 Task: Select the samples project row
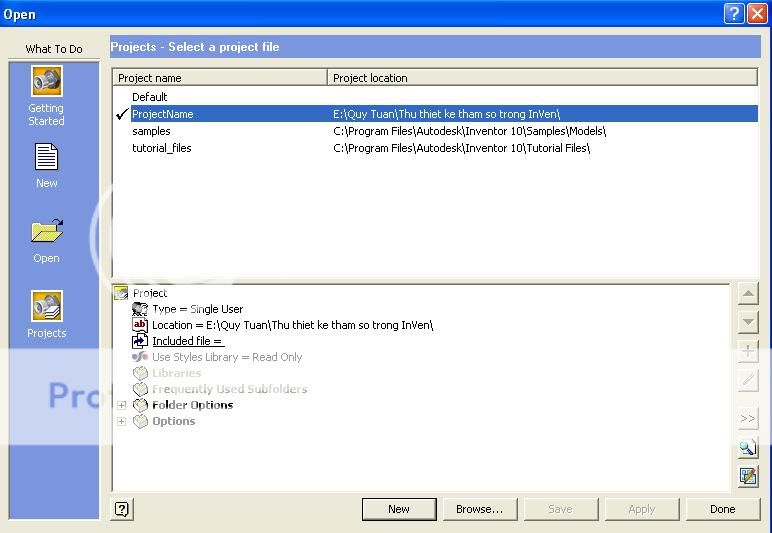(435, 131)
